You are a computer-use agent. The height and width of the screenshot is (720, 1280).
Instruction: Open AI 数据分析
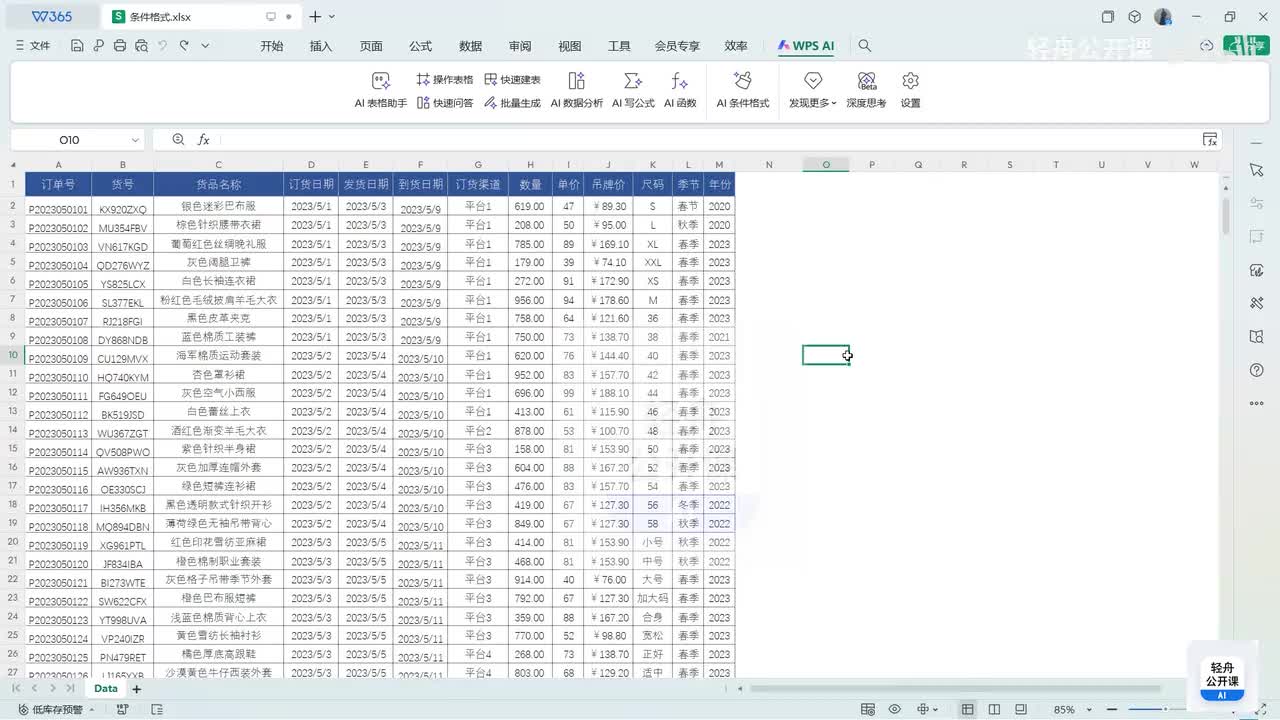[577, 90]
